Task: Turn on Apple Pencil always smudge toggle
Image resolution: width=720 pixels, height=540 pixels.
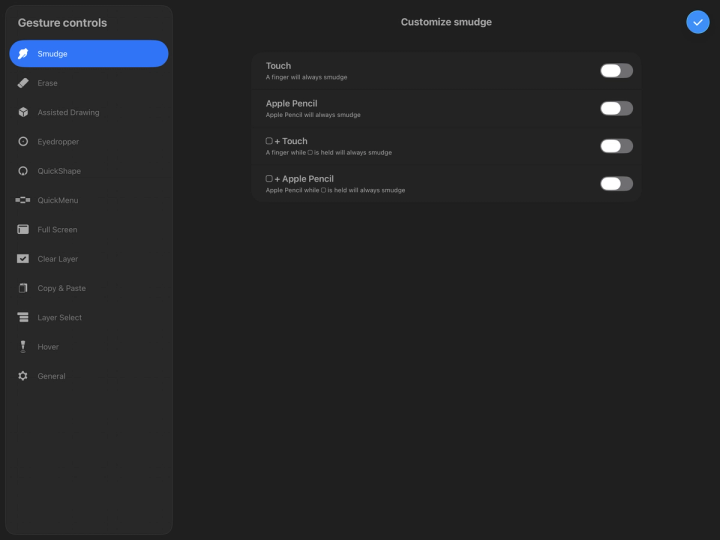Action: tap(616, 108)
